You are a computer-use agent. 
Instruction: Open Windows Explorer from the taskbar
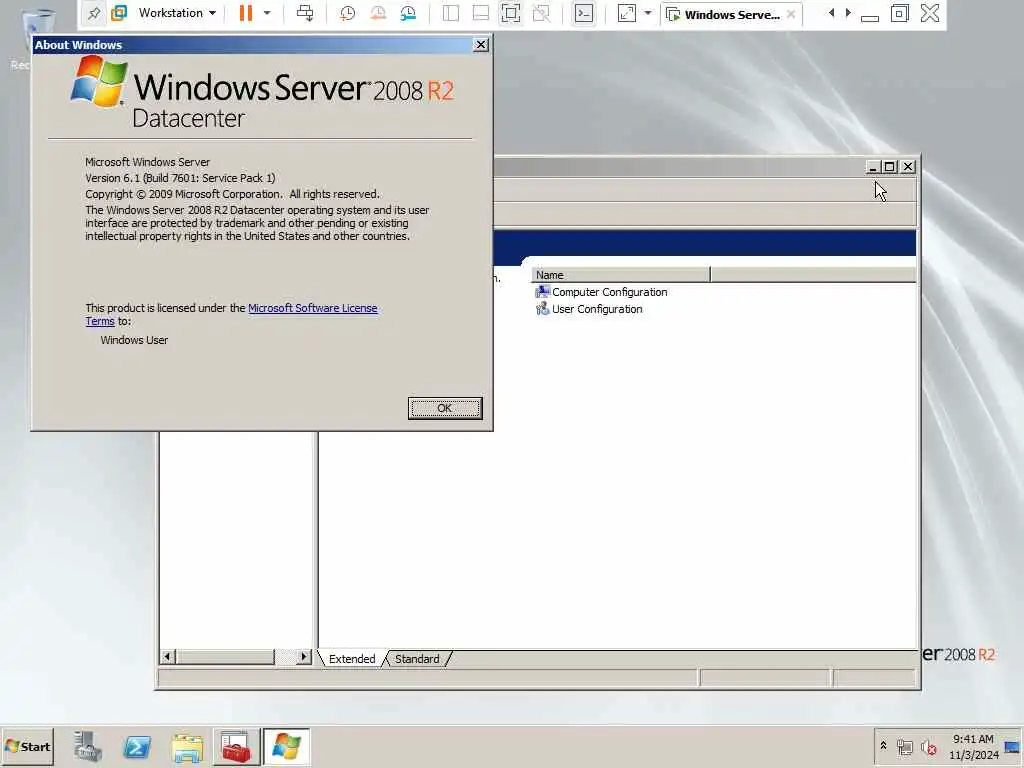[187, 747]
